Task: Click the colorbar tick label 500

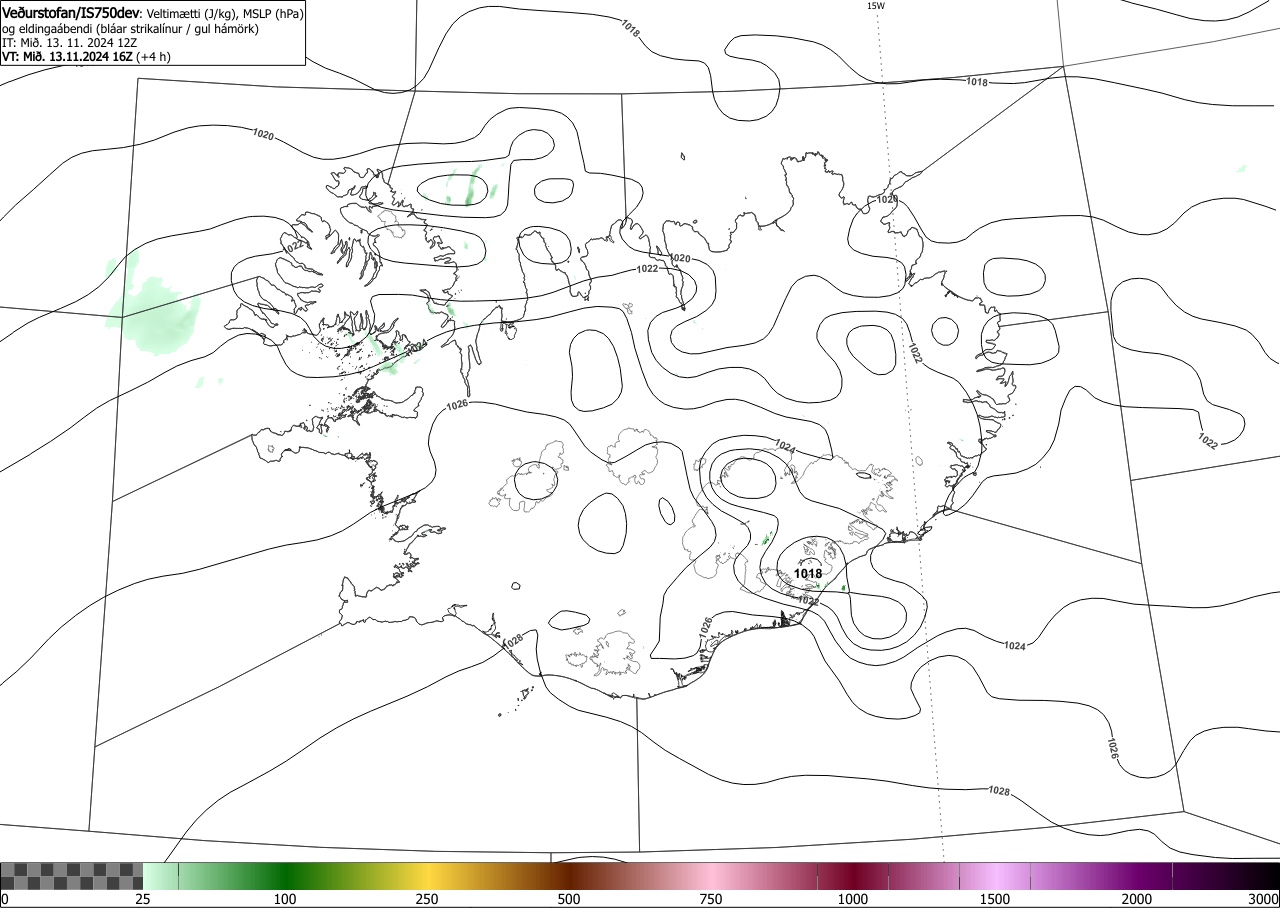Action: 569,899
